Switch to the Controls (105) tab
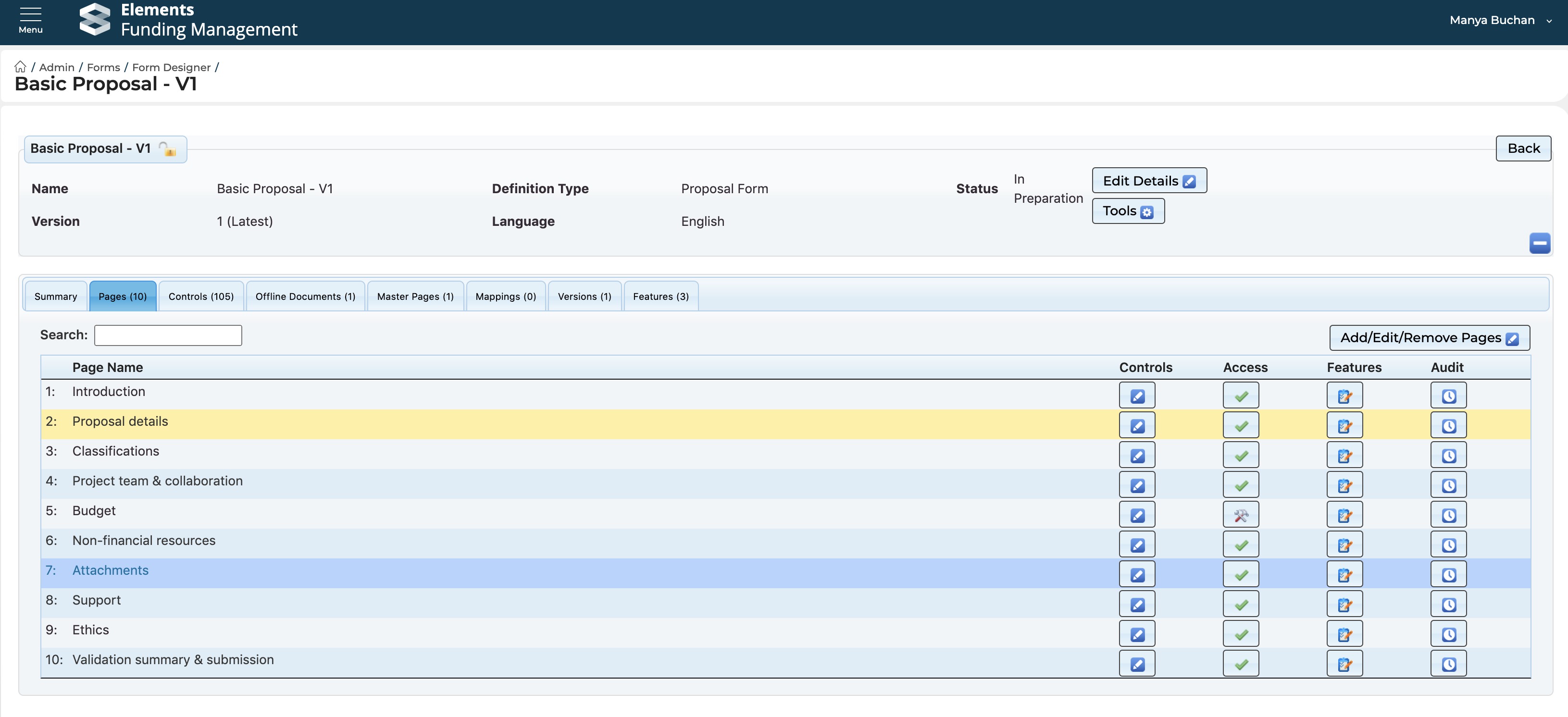 pos(201,297)
